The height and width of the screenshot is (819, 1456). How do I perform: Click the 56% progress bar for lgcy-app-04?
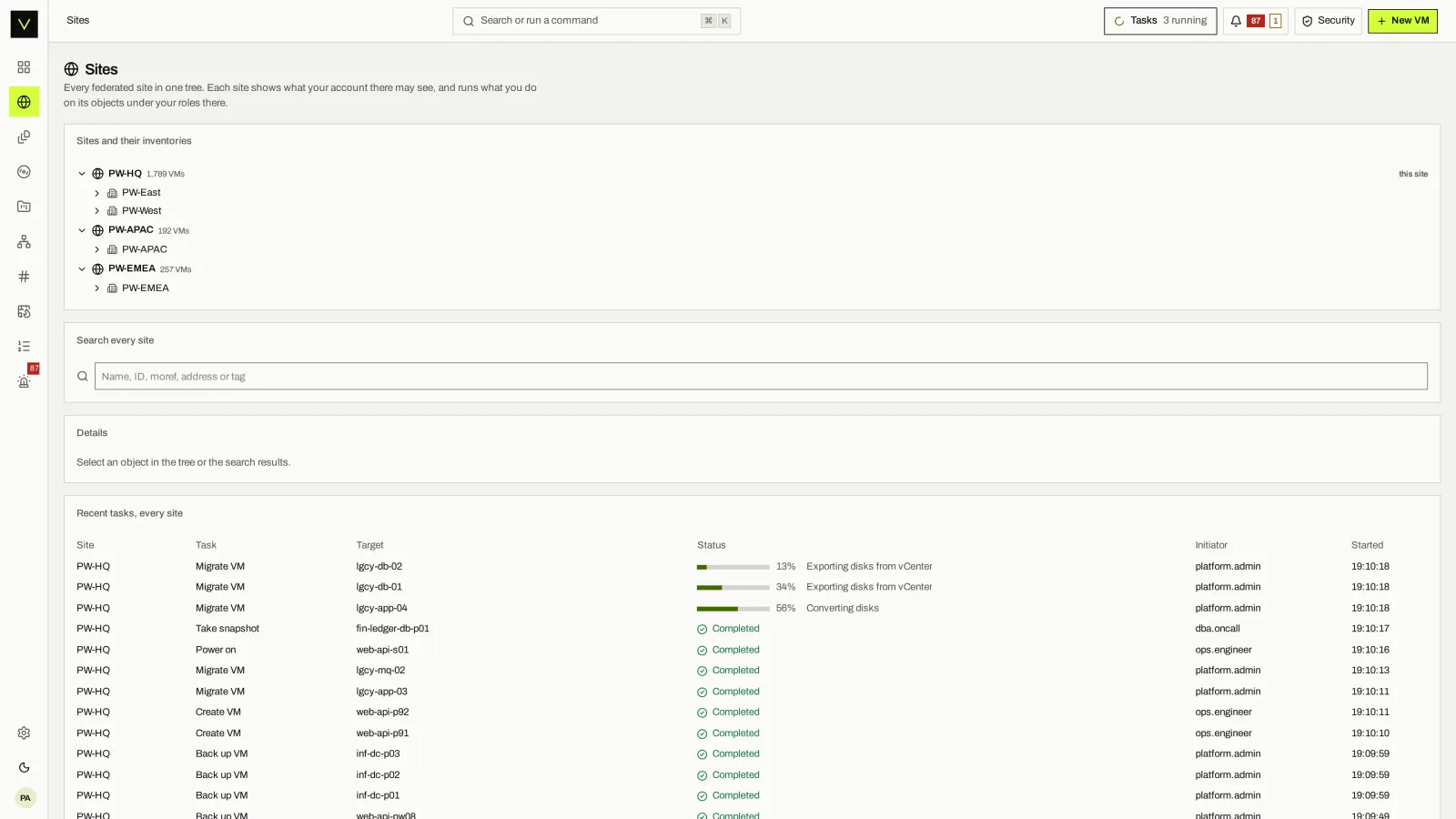(x=733, y=609)
